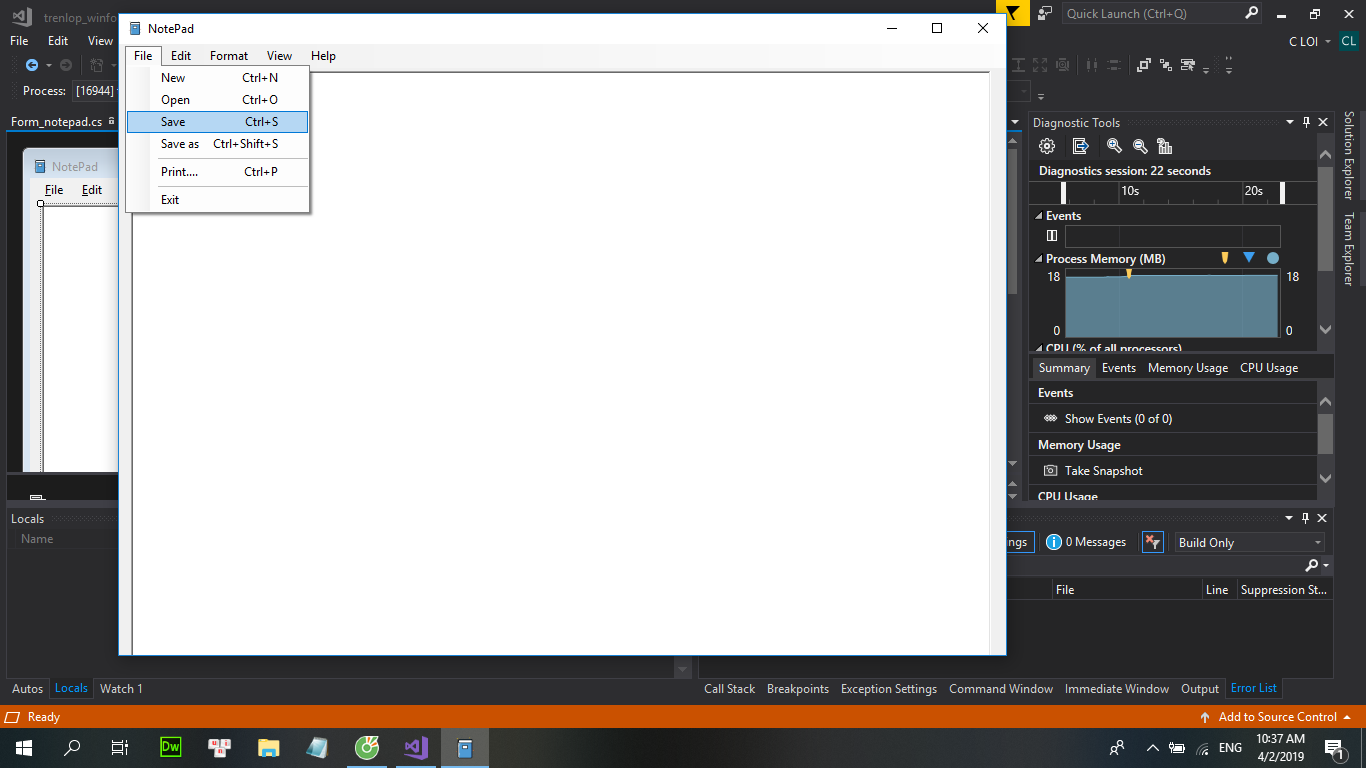
Task: Pause the Events track in diagnostics
Action: (x=1051, y=236)
